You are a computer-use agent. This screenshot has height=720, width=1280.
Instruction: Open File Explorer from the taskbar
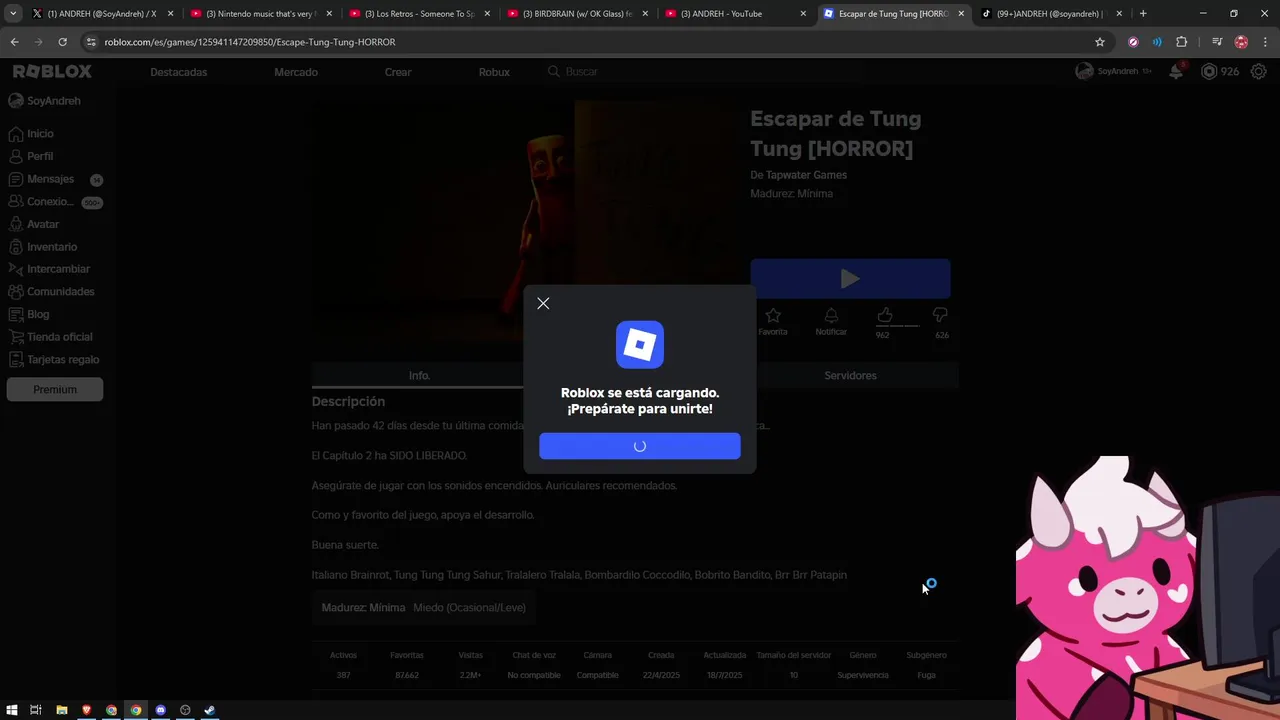62,710
